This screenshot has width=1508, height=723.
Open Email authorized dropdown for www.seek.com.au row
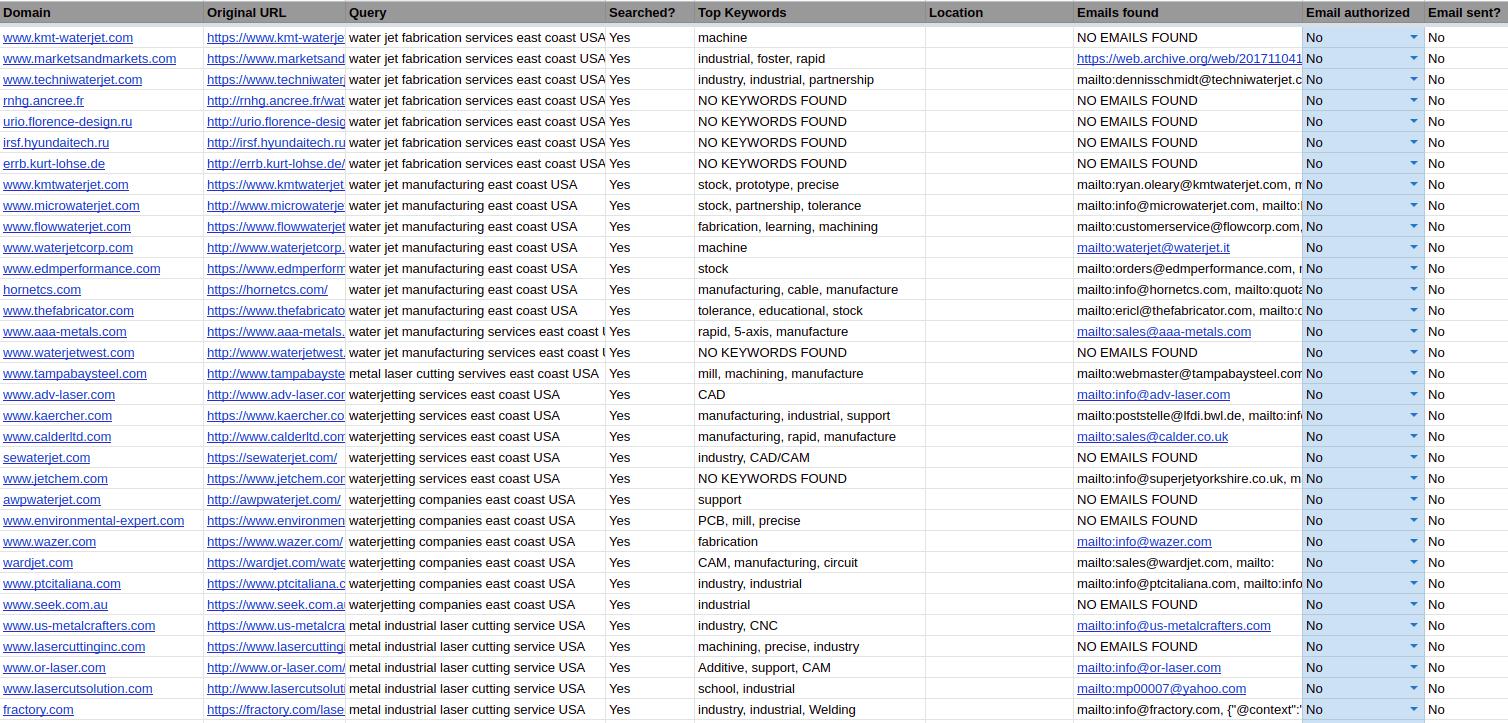click(1414, 604)
